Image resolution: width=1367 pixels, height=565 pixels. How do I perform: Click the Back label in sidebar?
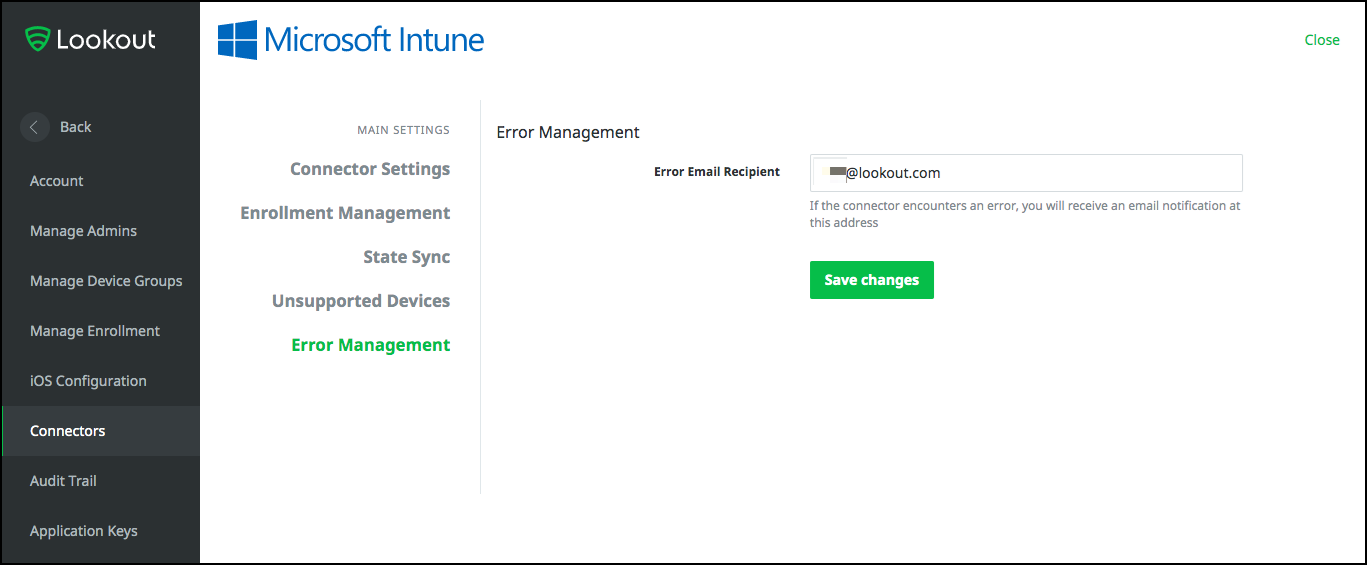76,127
